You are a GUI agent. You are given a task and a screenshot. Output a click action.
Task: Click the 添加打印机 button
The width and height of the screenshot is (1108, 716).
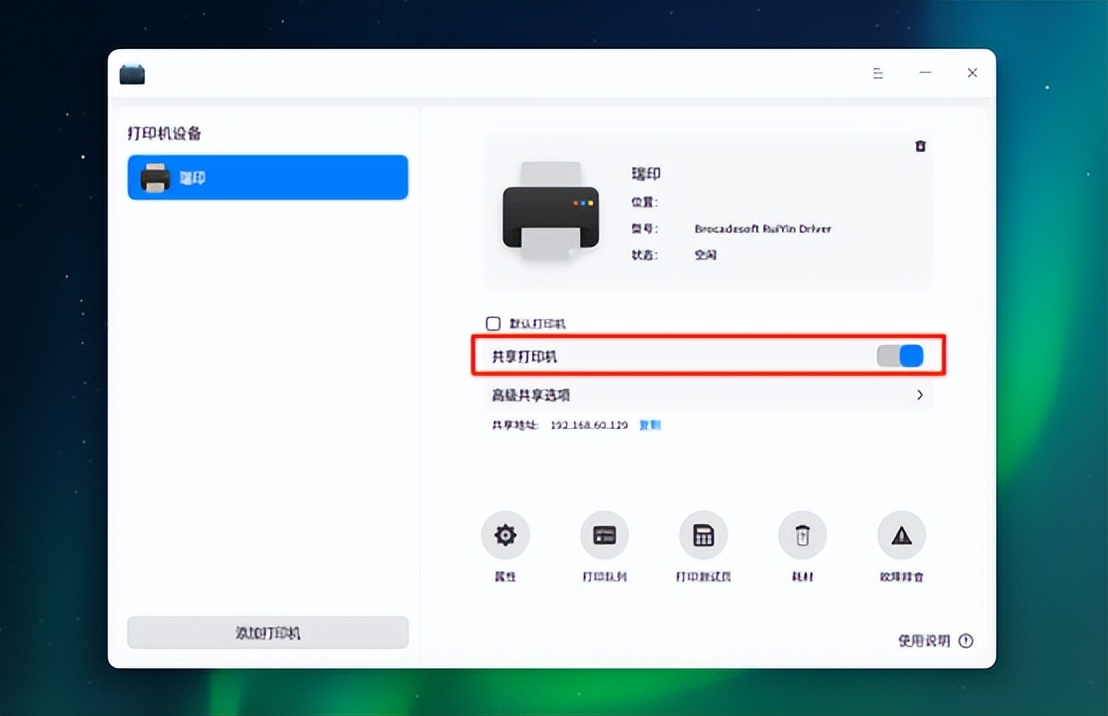point(267,632)
